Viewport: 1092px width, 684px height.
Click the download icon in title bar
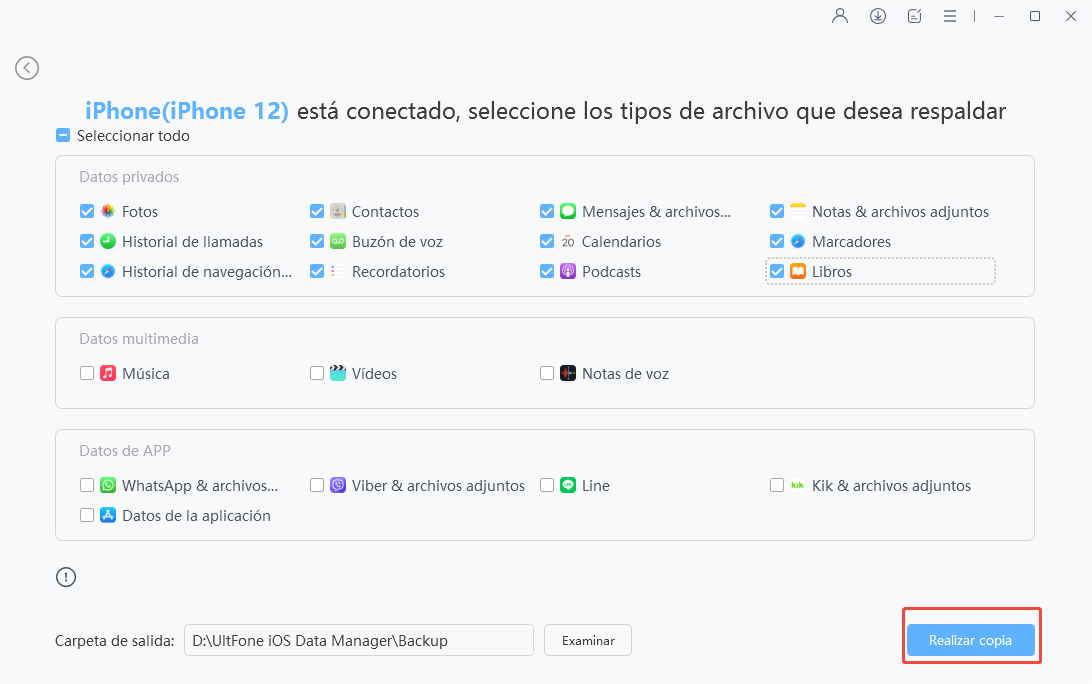coord(878,16)
